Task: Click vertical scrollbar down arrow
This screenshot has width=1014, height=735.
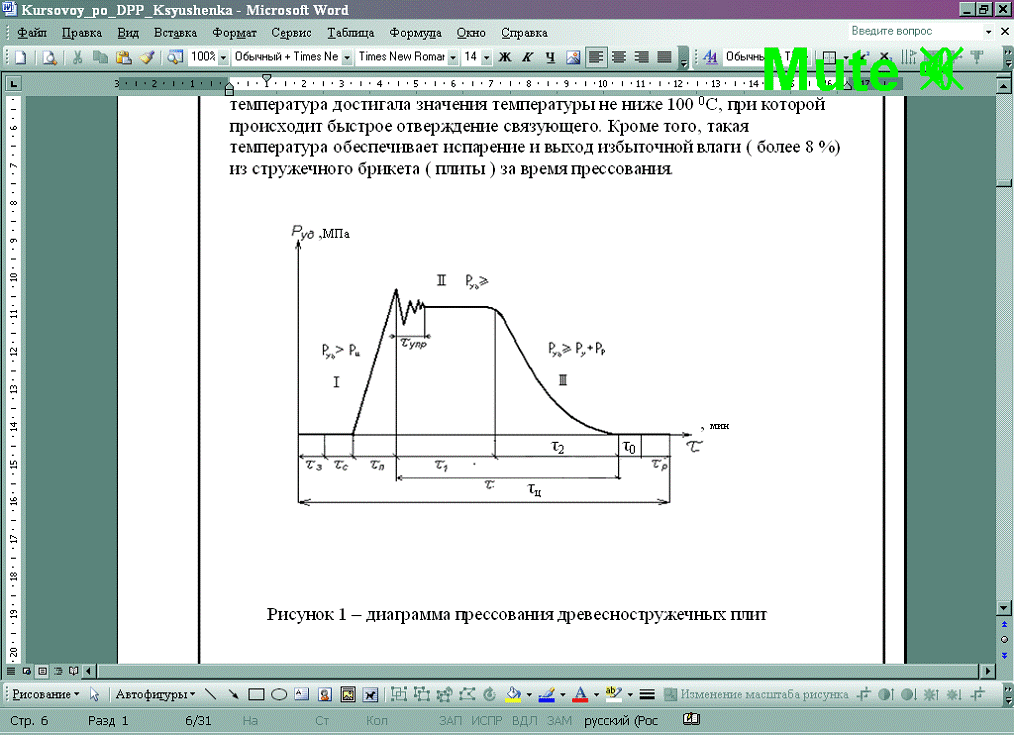Action: coord(1004,608)
